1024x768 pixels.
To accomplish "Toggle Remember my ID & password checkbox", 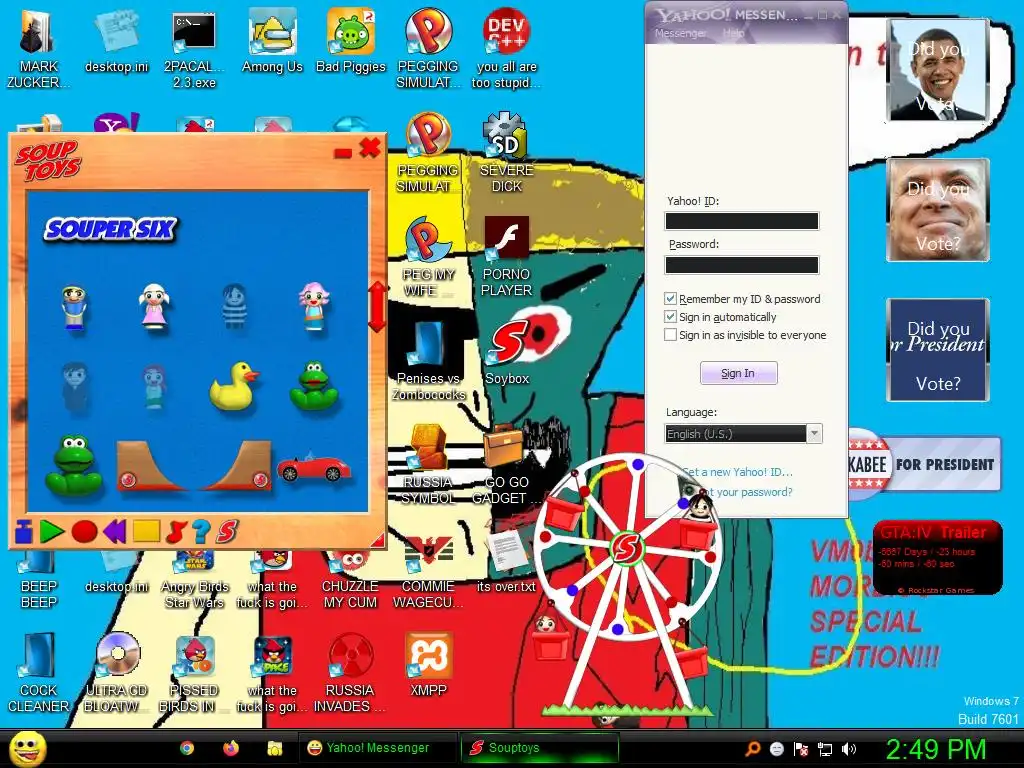I will pos(670,298).
